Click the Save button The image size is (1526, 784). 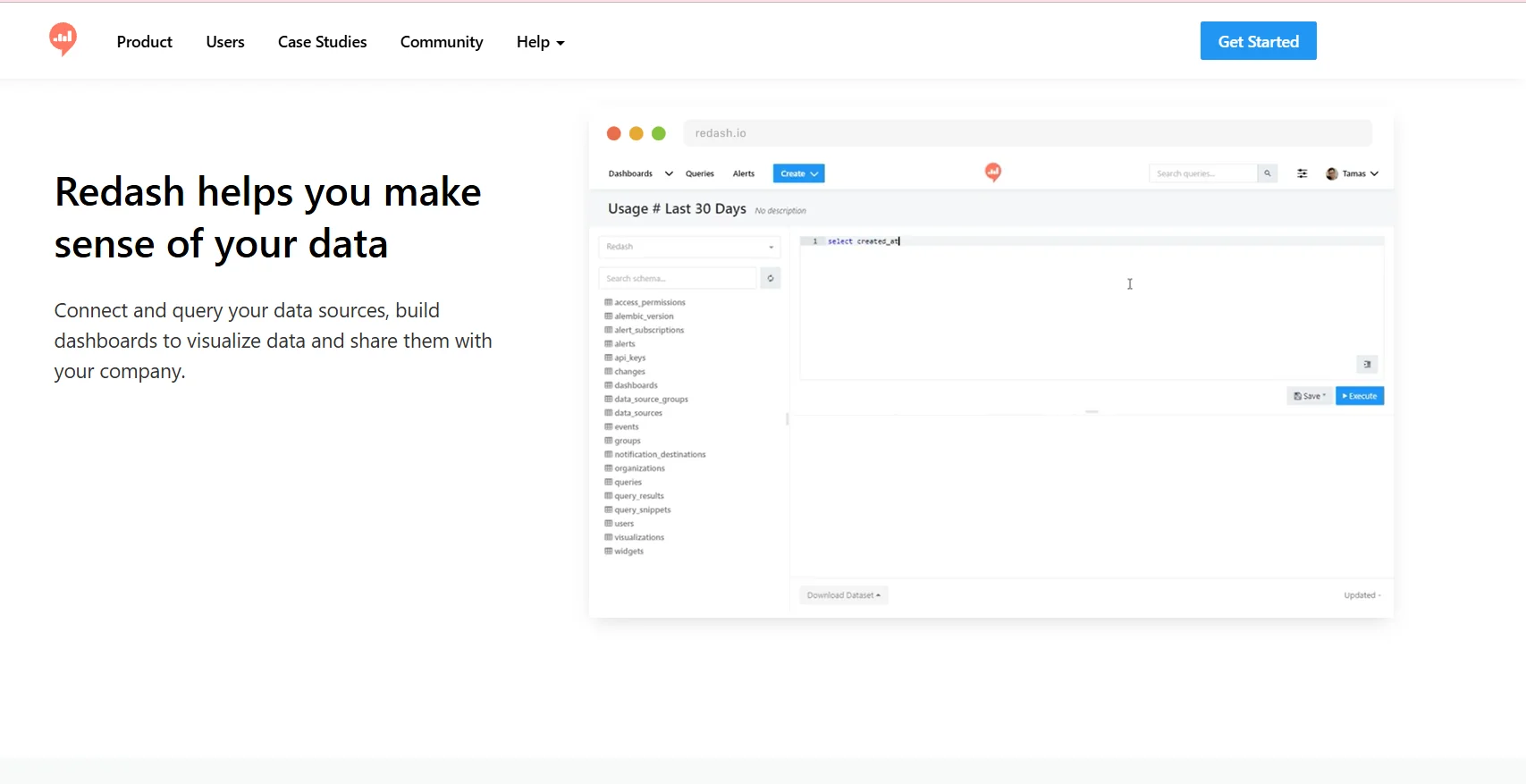click(1310, 396)
